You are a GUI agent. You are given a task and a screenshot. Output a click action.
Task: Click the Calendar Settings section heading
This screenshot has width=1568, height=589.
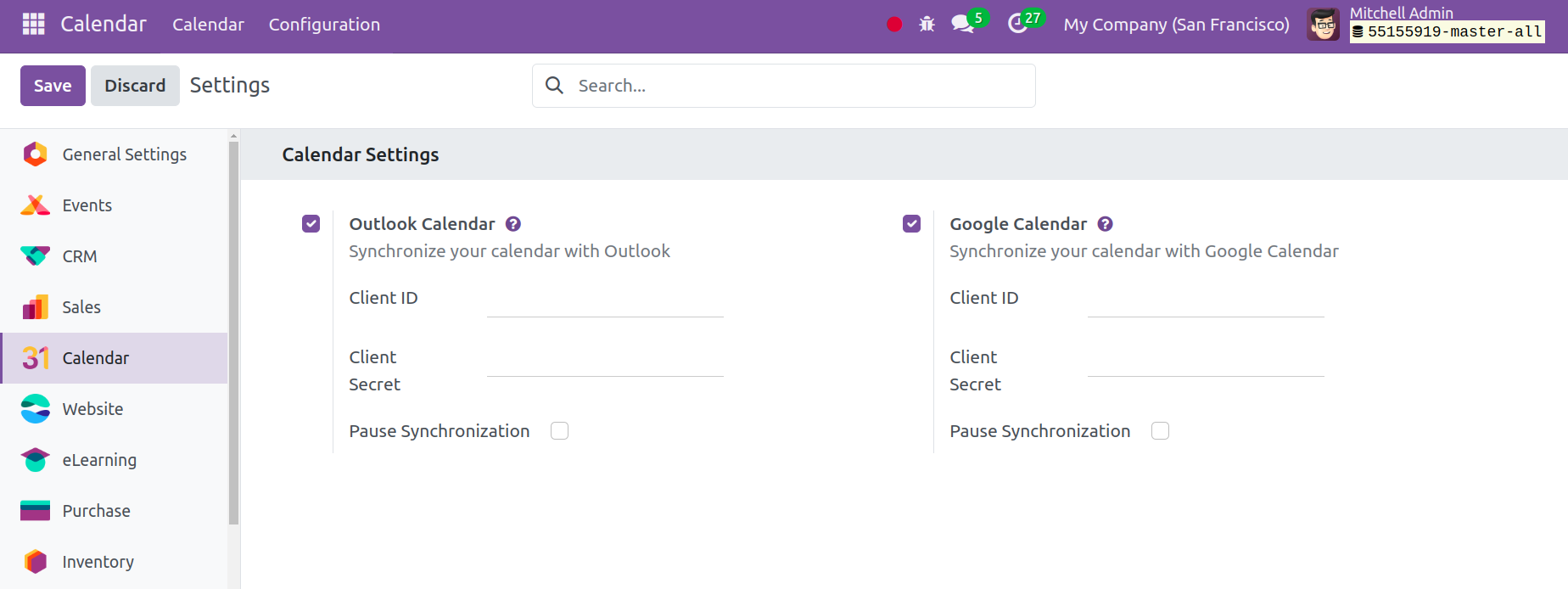[361, 154]
